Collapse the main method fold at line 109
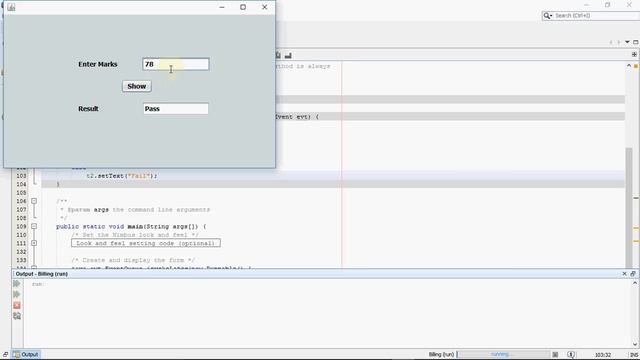 click(34, 226)
